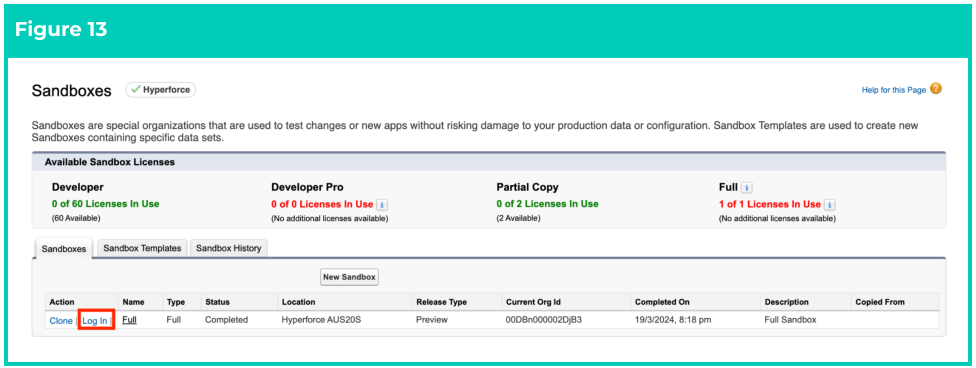The image size is (976, 368).
Task: Click the Developer Pro heading
Action: (x=307, y=187)
